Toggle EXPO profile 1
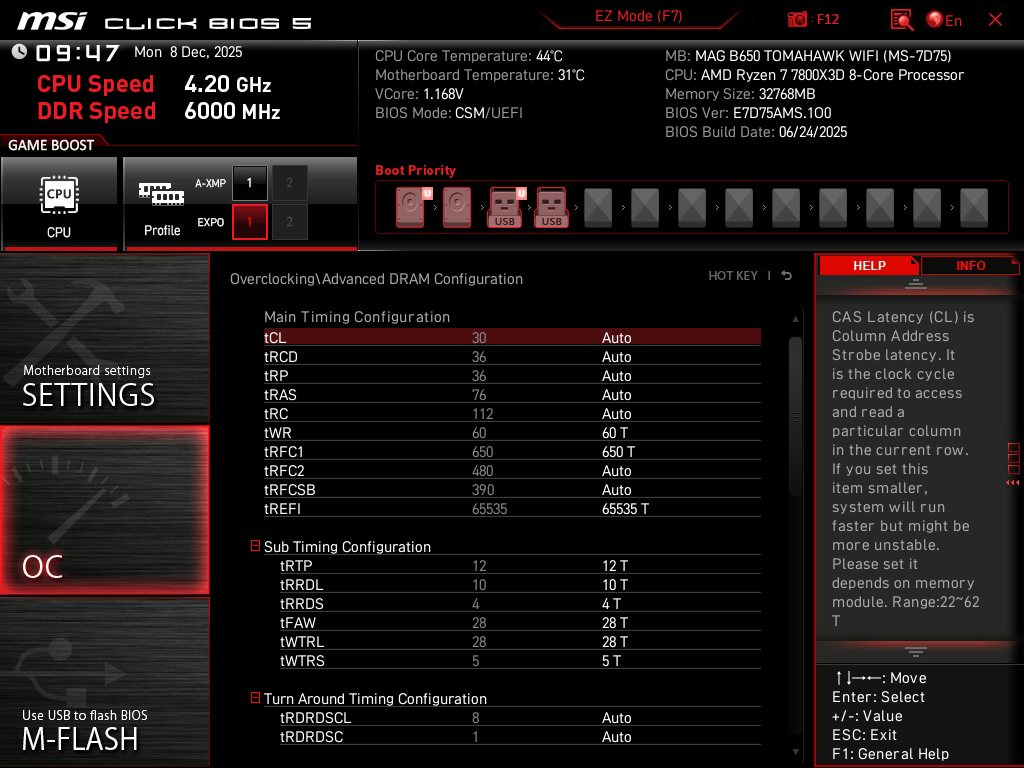1024x768 pixels. click(x=249, y=222)
